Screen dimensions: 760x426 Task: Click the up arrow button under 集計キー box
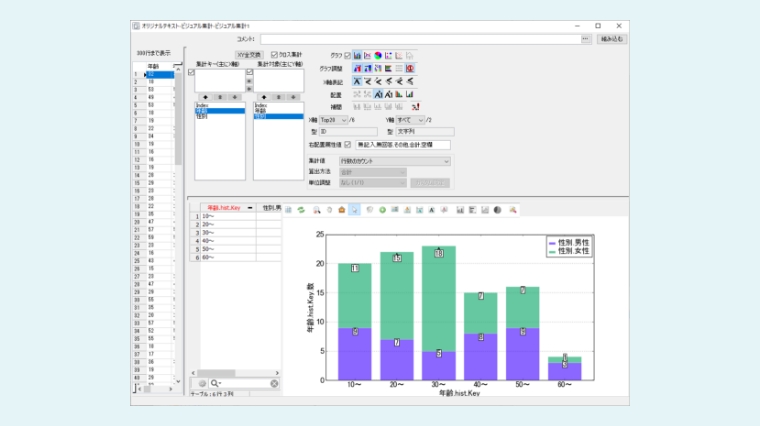coord(206,97)
